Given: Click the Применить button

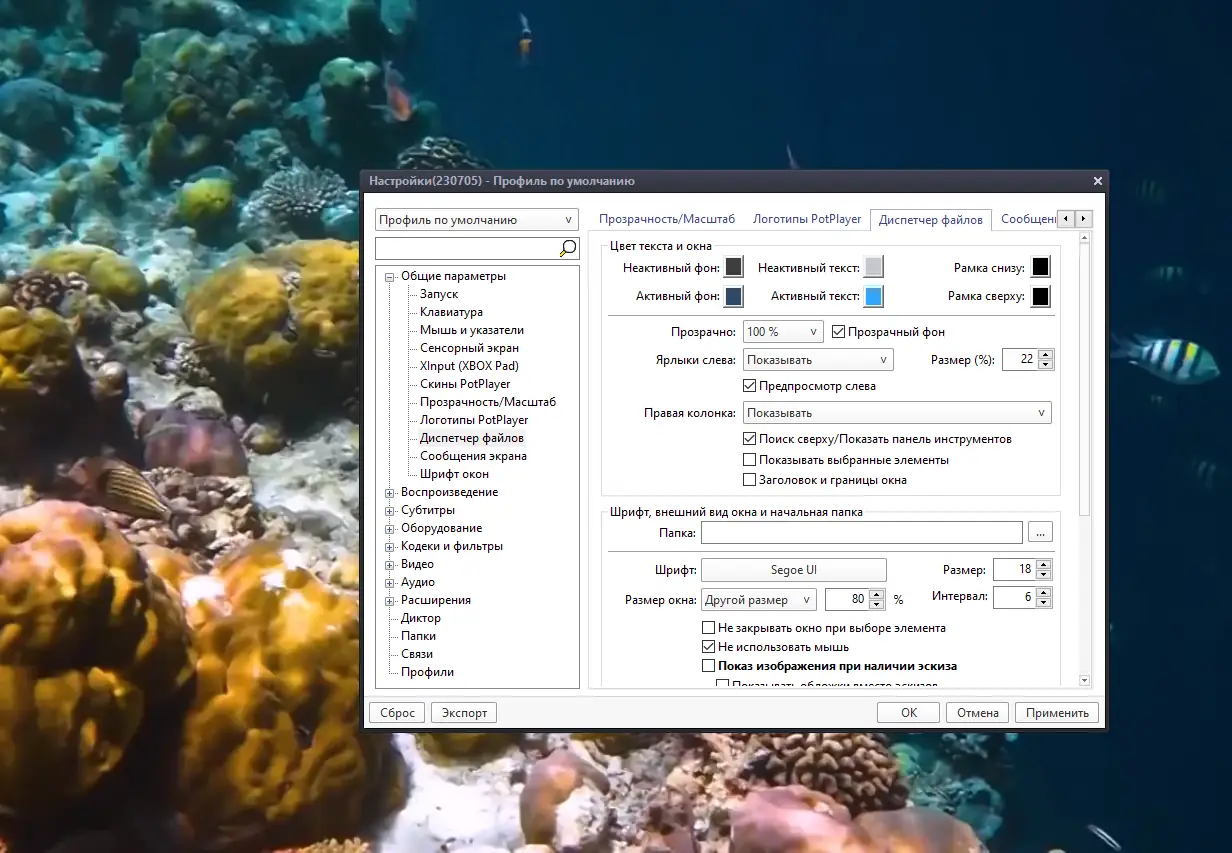Looking at the screenshot, I should [x=1056, y=713].
